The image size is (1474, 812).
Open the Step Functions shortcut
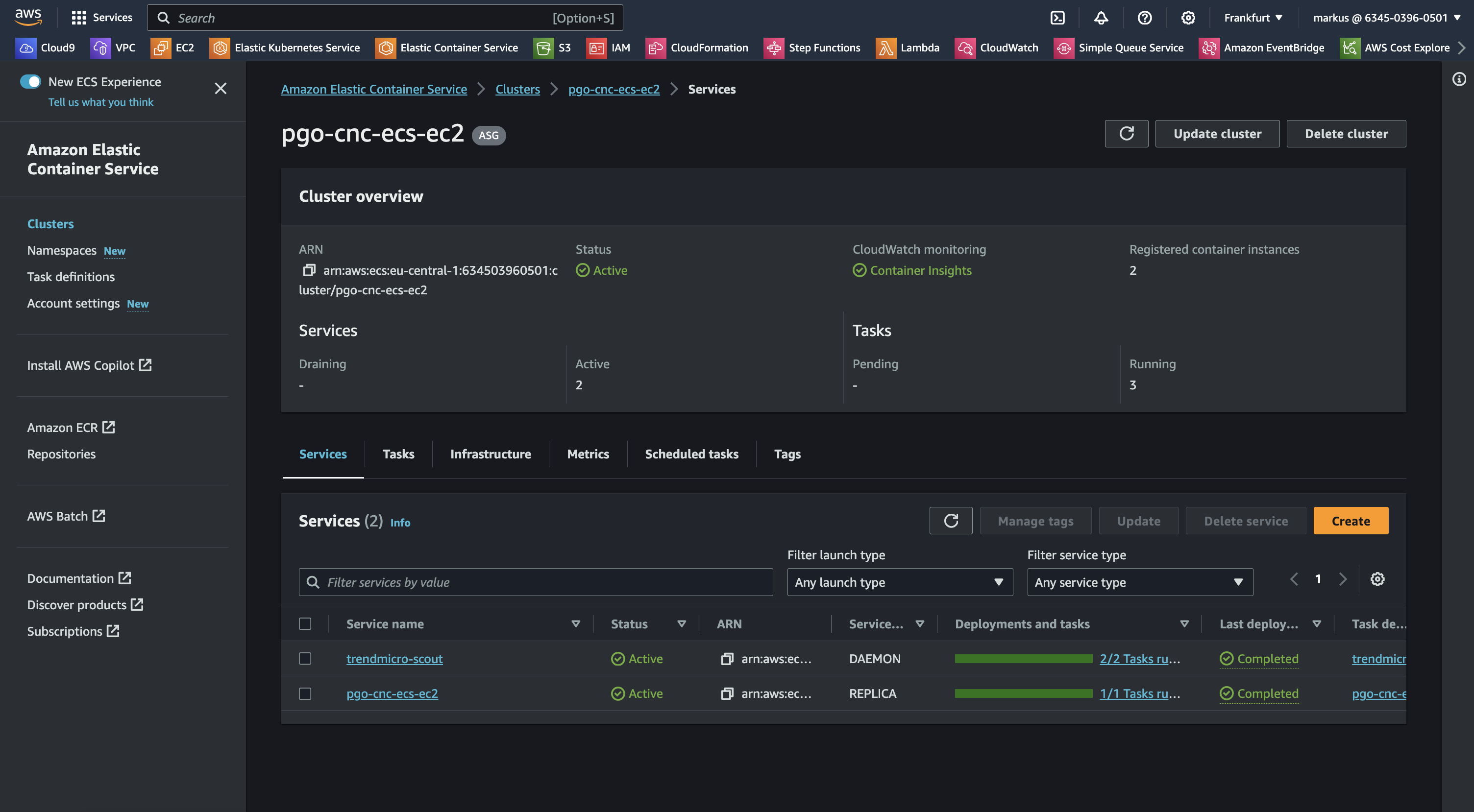[x=811, y=48]
